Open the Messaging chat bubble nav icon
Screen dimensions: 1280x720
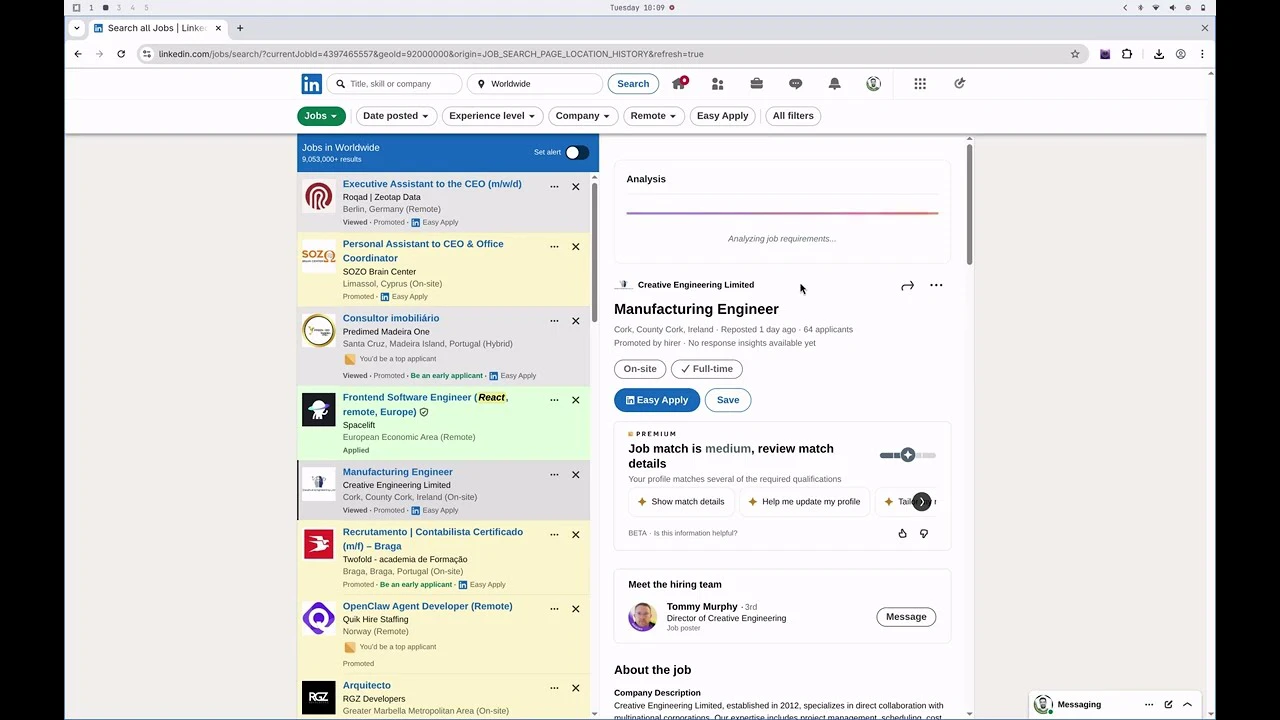[x=796, y=84]
